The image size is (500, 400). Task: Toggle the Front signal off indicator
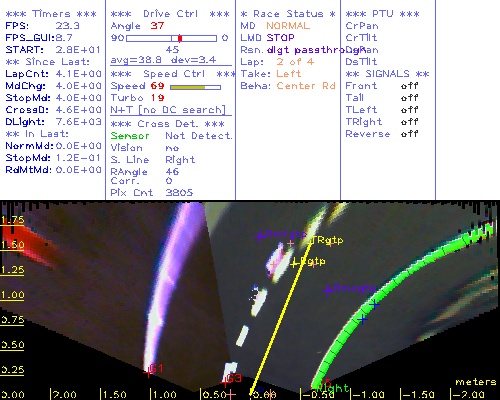point(409,86)
